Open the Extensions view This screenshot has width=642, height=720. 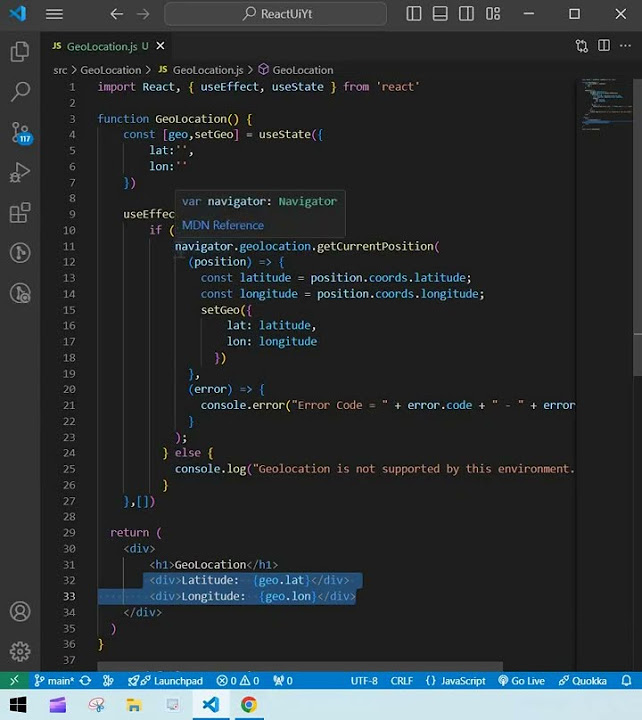(x=20, y=213)
